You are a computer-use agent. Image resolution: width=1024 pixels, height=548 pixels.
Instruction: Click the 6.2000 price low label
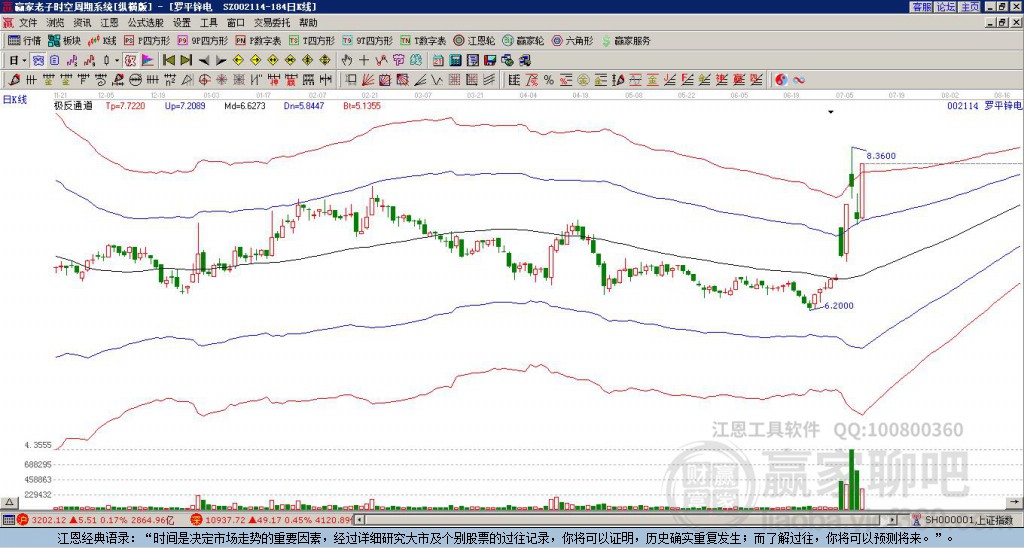pyautogui.click(x=839, y=306)
